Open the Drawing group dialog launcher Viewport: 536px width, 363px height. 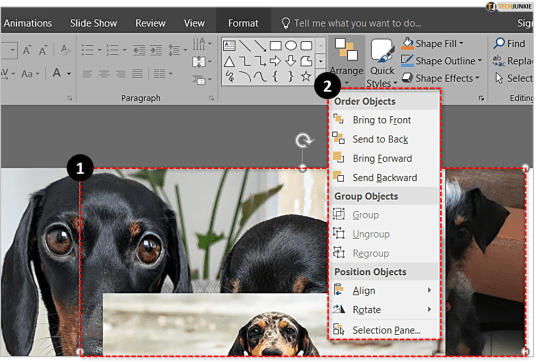click(x=481, y=98)
